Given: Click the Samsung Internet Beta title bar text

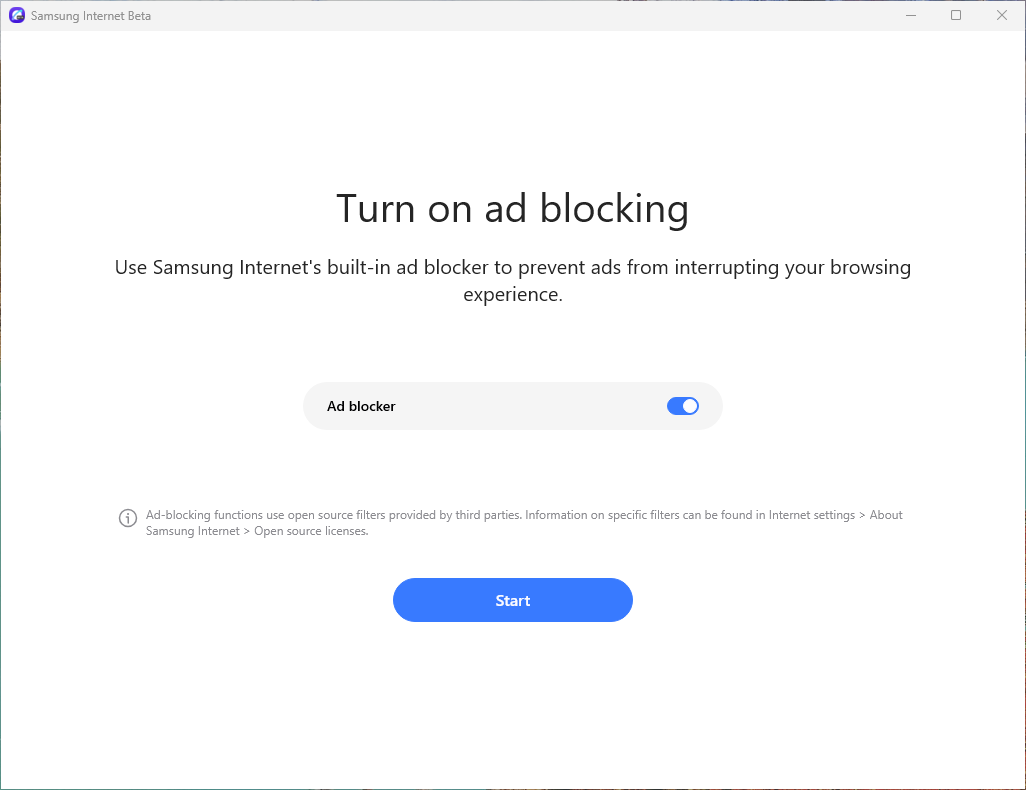Looking at the screenshot, I should click(91, 15).
